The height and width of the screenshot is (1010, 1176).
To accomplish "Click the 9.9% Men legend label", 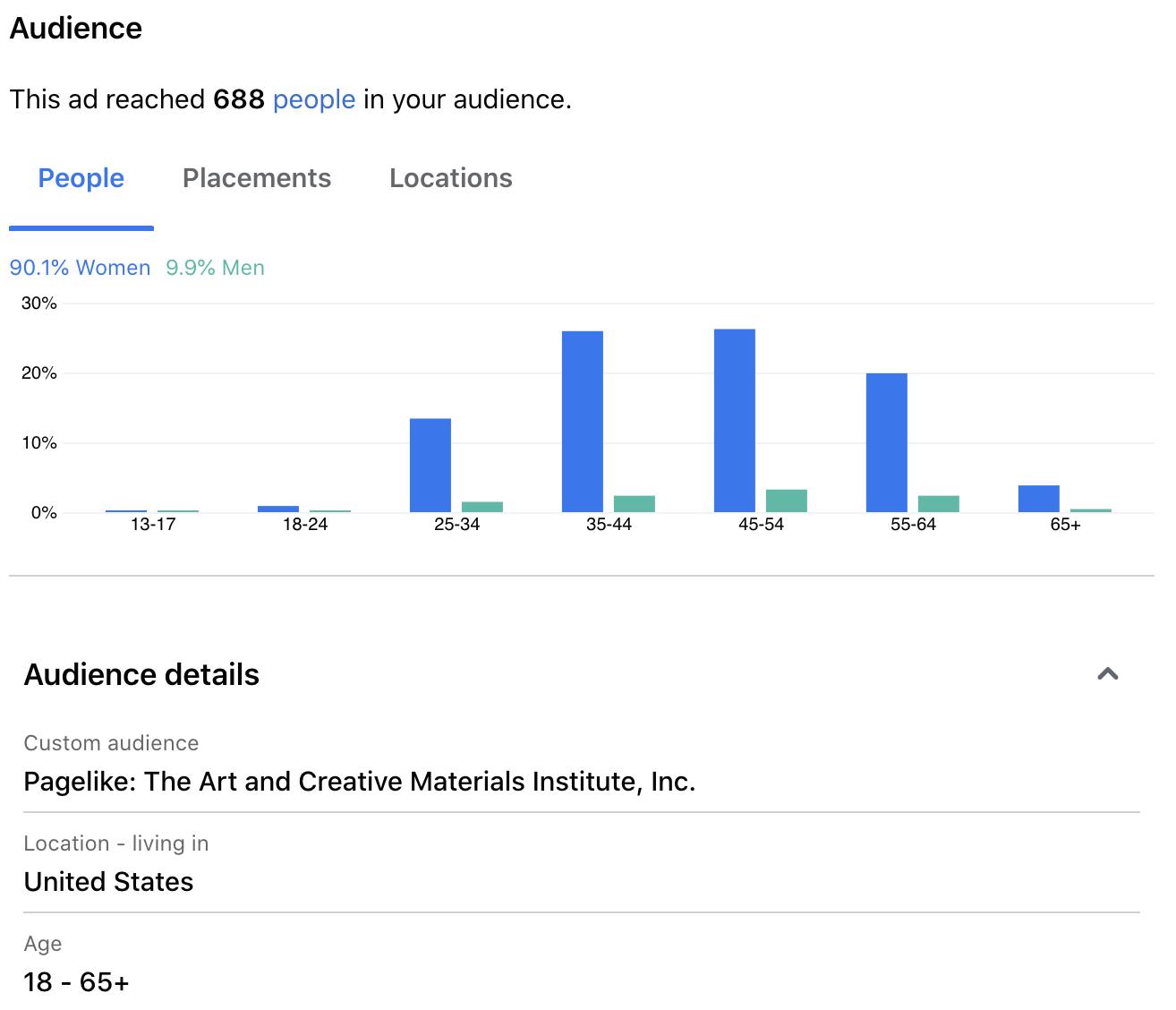I will [216, 268].
